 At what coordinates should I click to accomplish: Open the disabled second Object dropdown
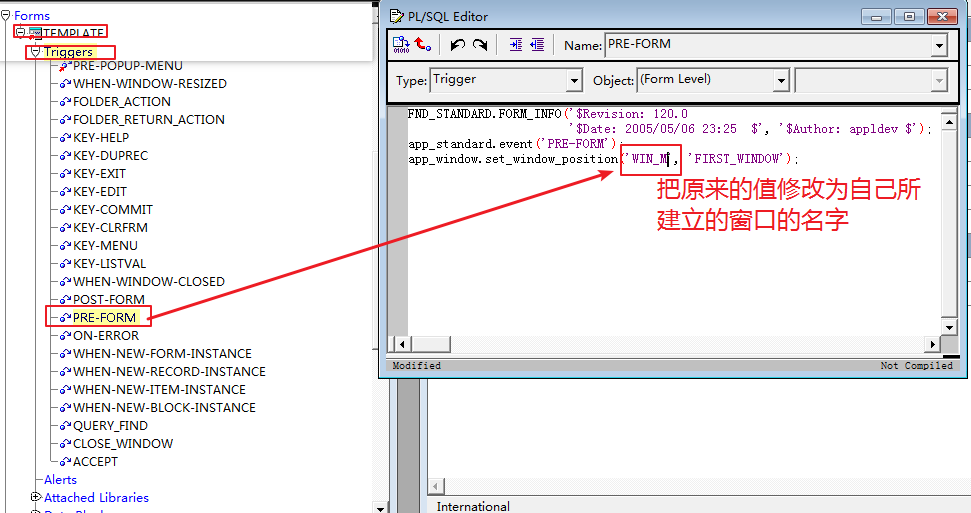pyautogui.click(x=939, y=80)
